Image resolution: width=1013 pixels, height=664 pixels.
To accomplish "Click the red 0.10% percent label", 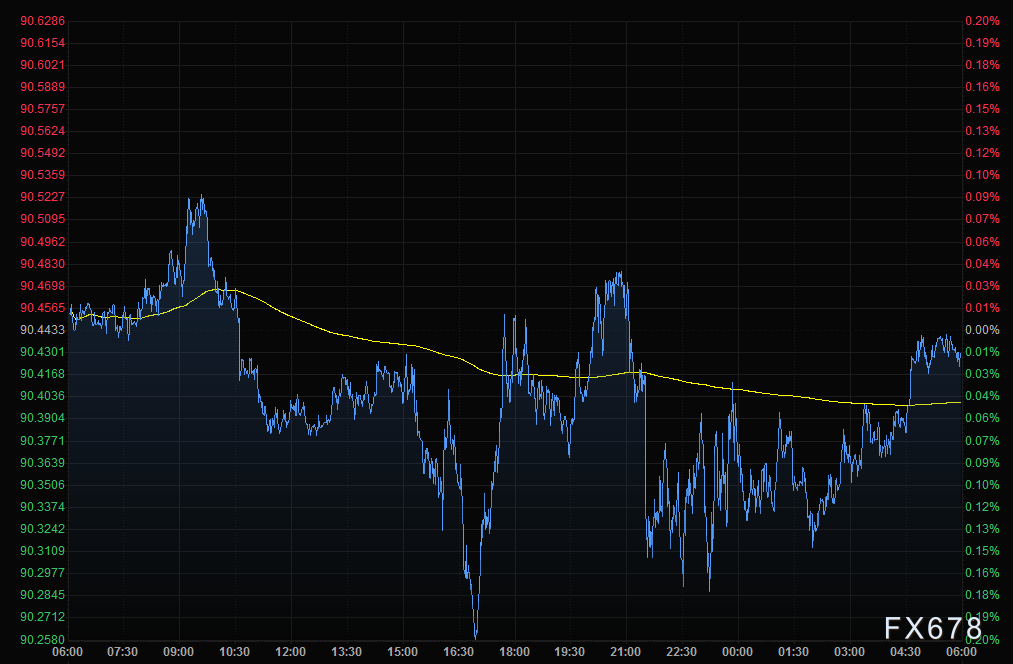I will [x=982, y=174].
